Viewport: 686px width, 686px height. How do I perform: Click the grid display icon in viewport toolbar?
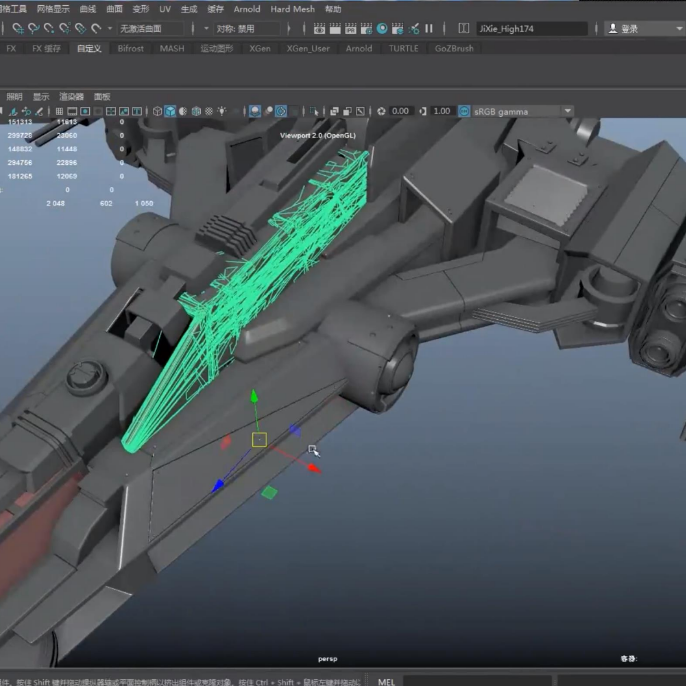(x=60, y=111)
